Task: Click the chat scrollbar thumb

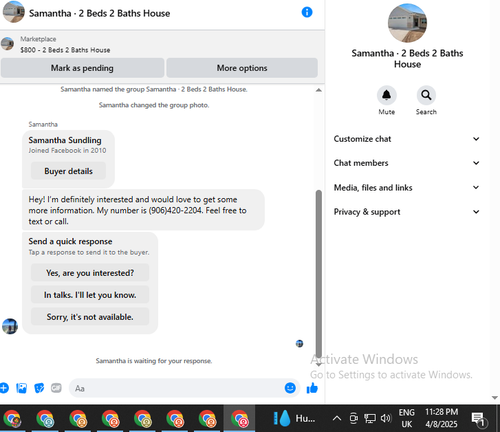Action: [x=319, y=273]
